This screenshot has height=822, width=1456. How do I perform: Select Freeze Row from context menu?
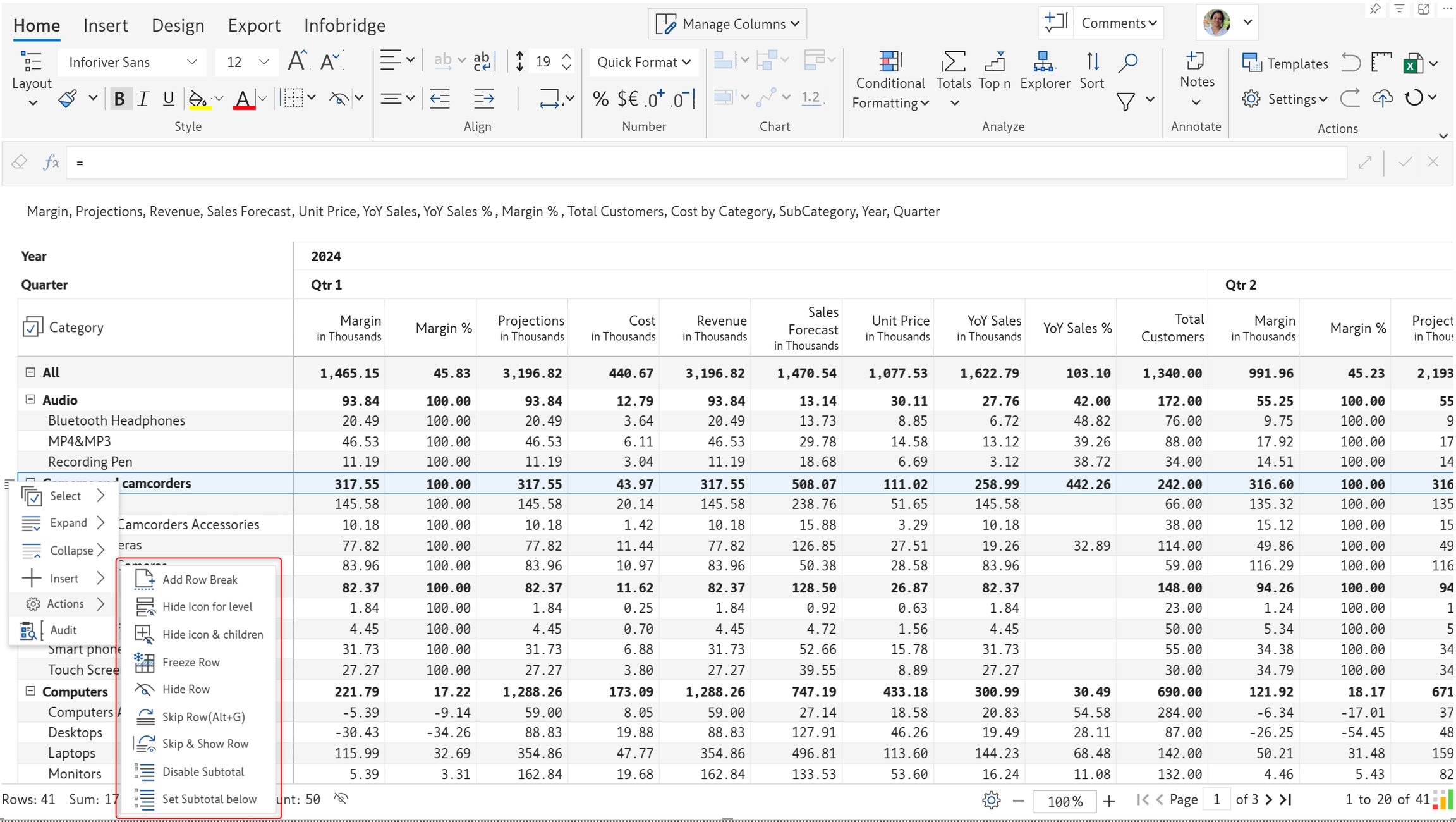pyautogui.click(x=191, y=662)
